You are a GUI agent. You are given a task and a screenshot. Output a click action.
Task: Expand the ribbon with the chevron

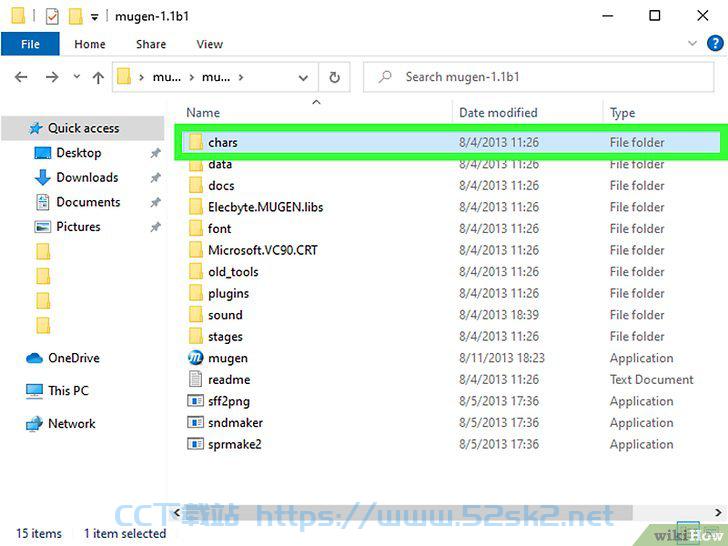[692, 44]
